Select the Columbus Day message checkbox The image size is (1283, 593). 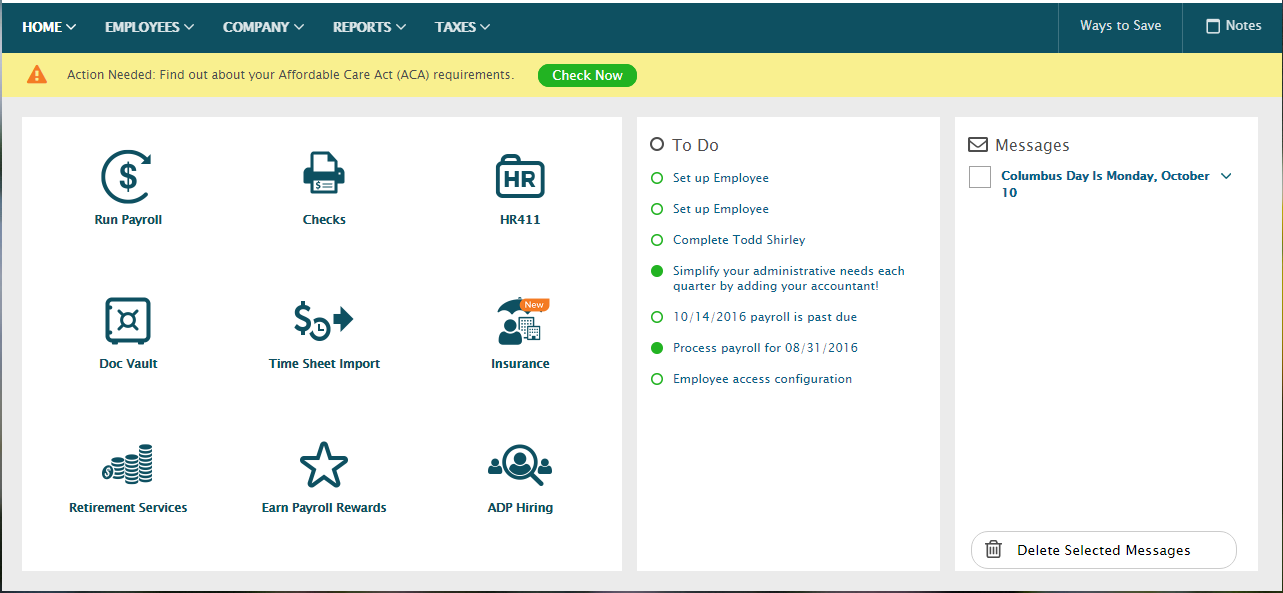980,177
